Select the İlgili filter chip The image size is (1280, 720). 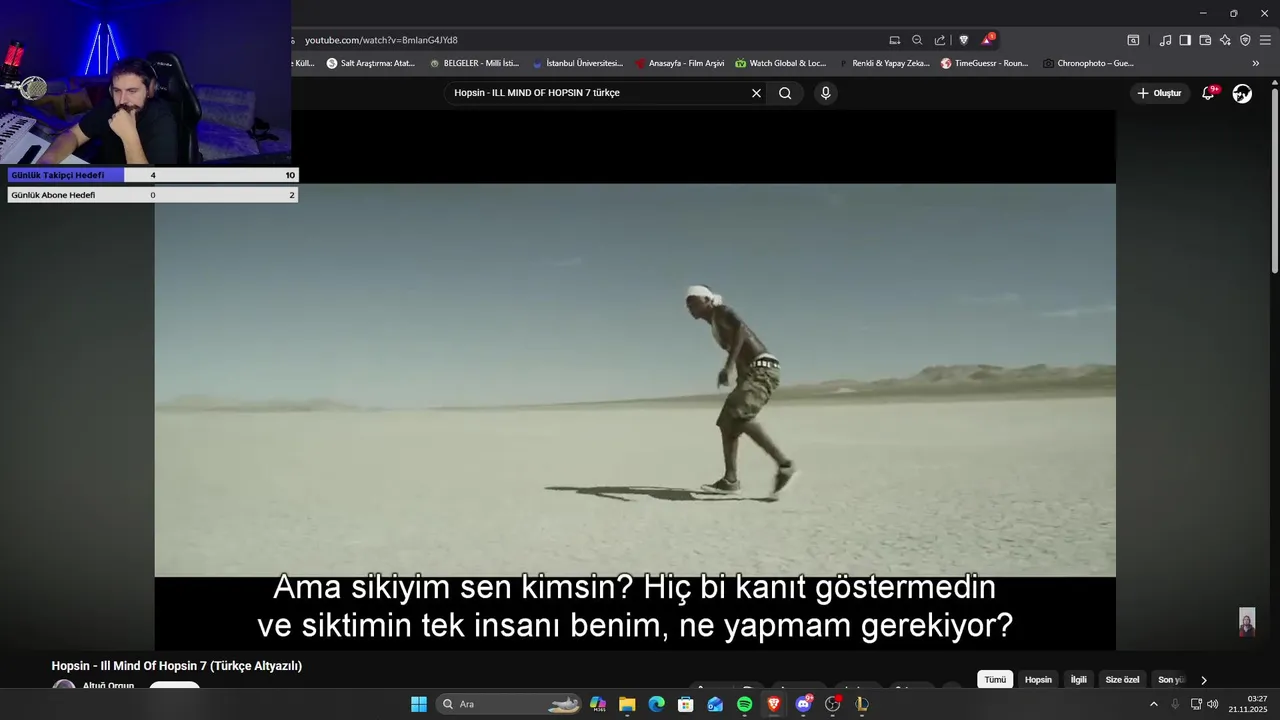[1079, 680]
